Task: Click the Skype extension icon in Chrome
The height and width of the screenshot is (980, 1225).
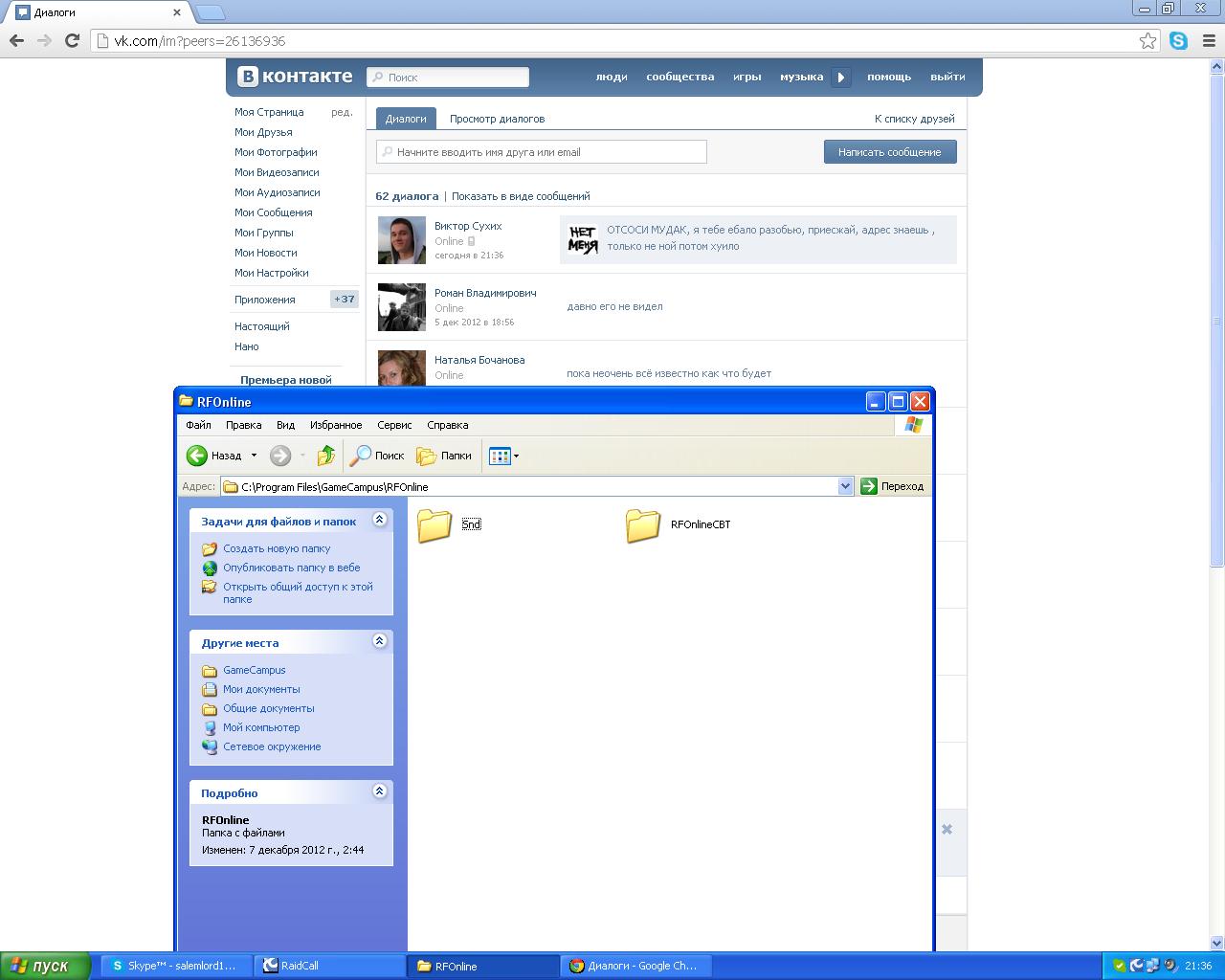Action: pos(1178,40)
